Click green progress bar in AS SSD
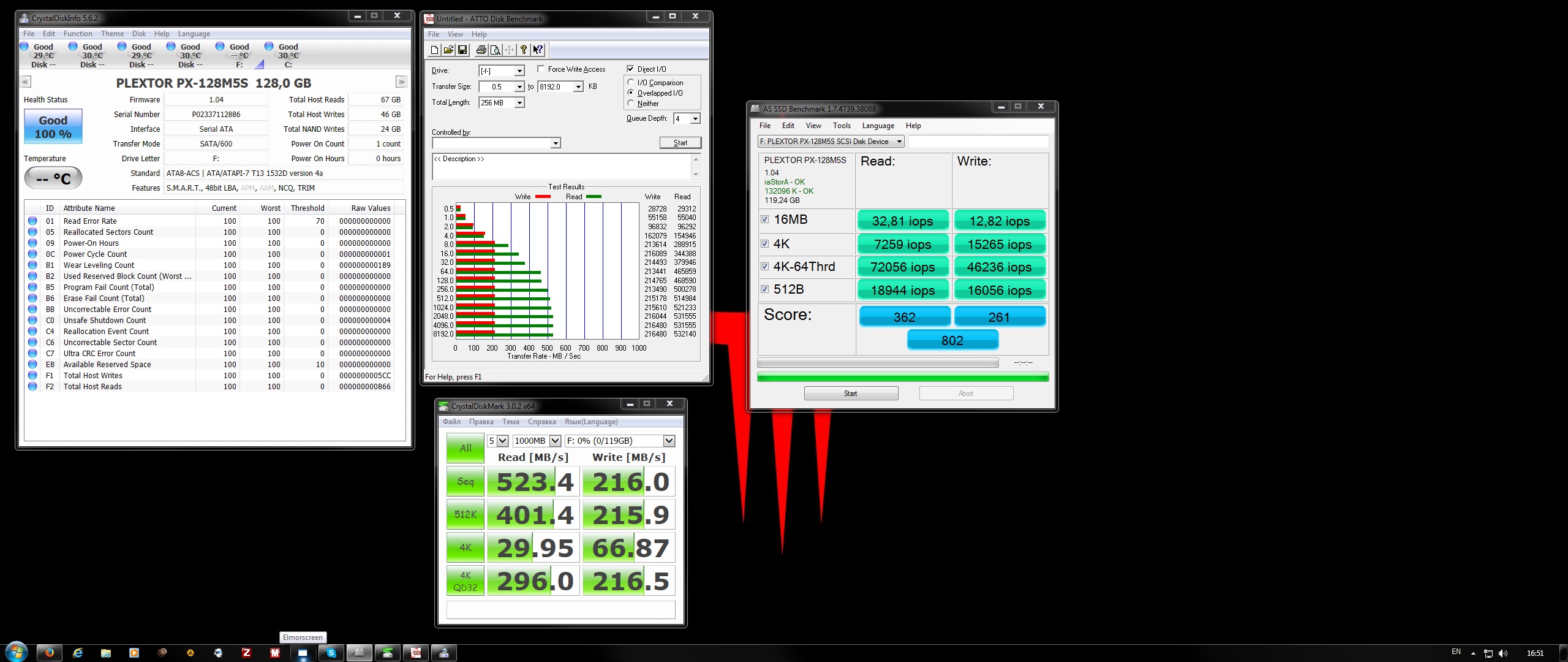 pos(903,377)
